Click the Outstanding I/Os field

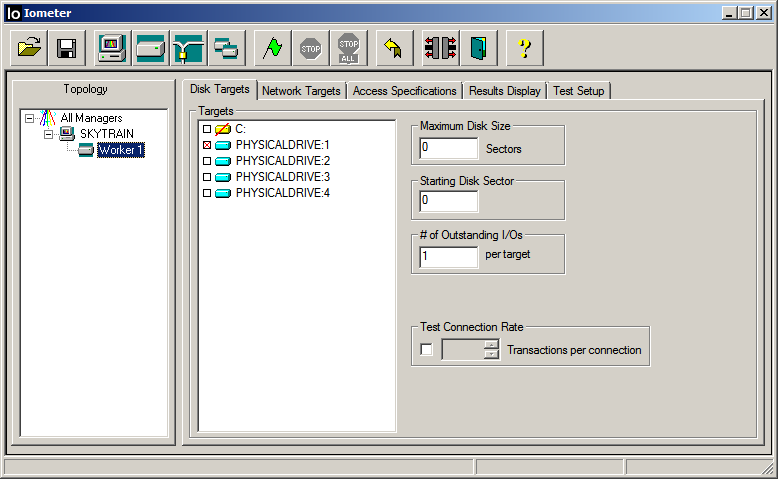[x=449, y=257]
